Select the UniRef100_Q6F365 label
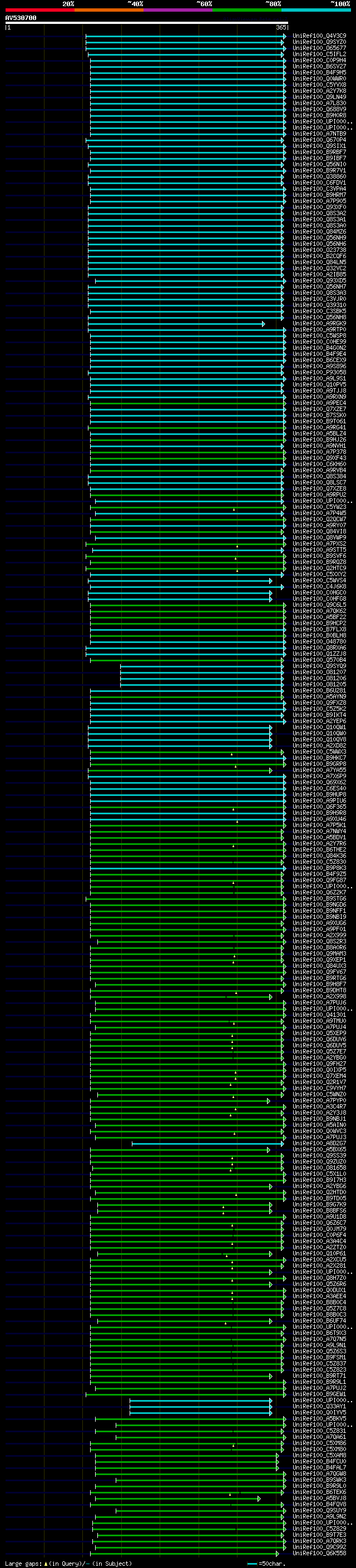This screenshot has width=356, height=1568. click(319, 807)
